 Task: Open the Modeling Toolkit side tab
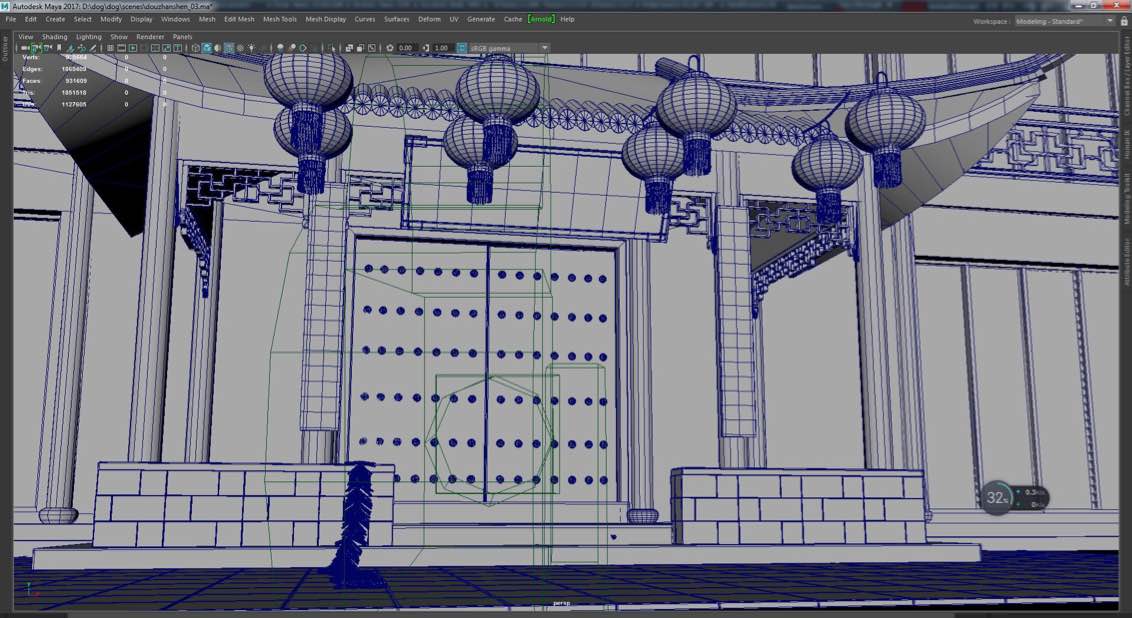pyautogui.click(x=1127, y=197)
